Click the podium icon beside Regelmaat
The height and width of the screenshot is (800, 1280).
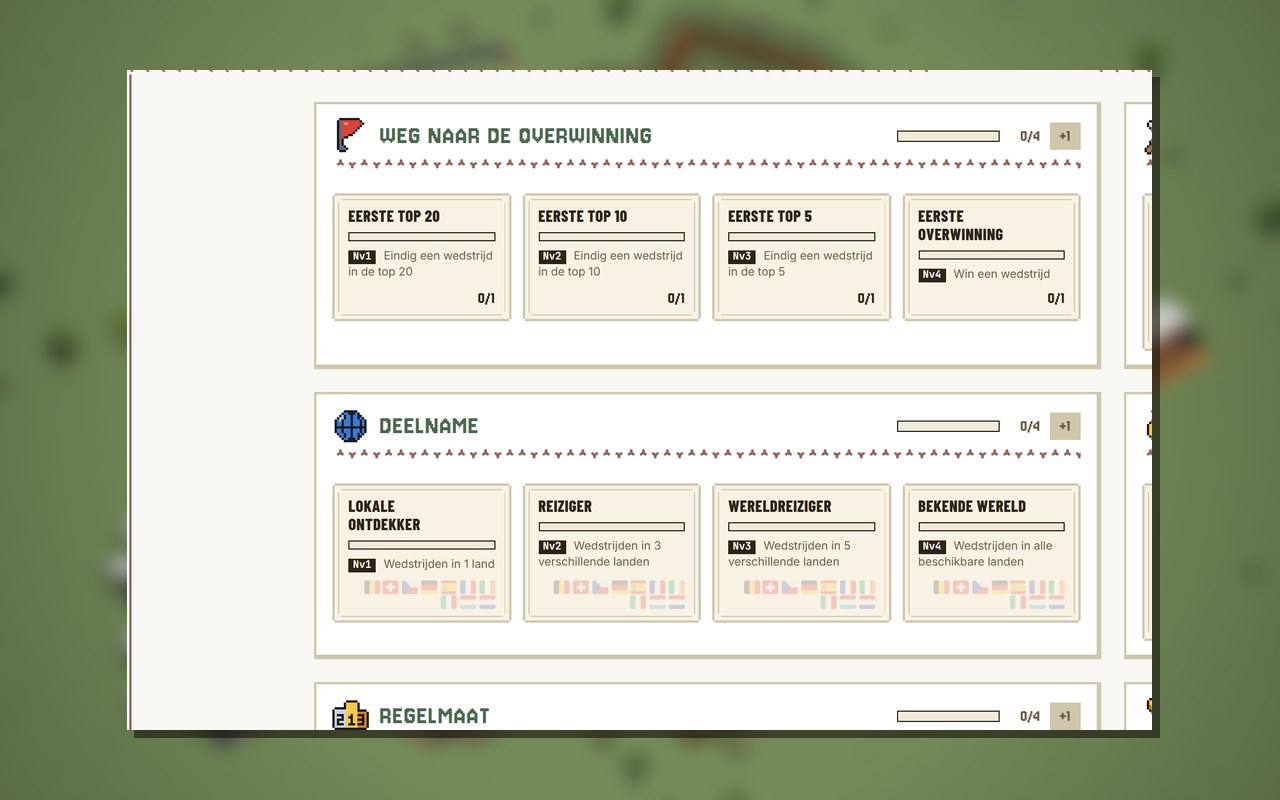coord(350,715)
